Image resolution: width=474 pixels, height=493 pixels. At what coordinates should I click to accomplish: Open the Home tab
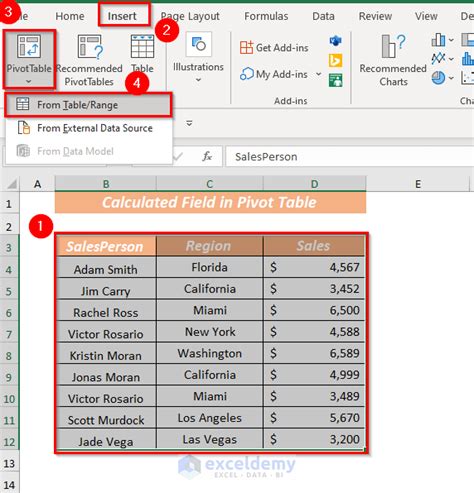tap(70, 16)
